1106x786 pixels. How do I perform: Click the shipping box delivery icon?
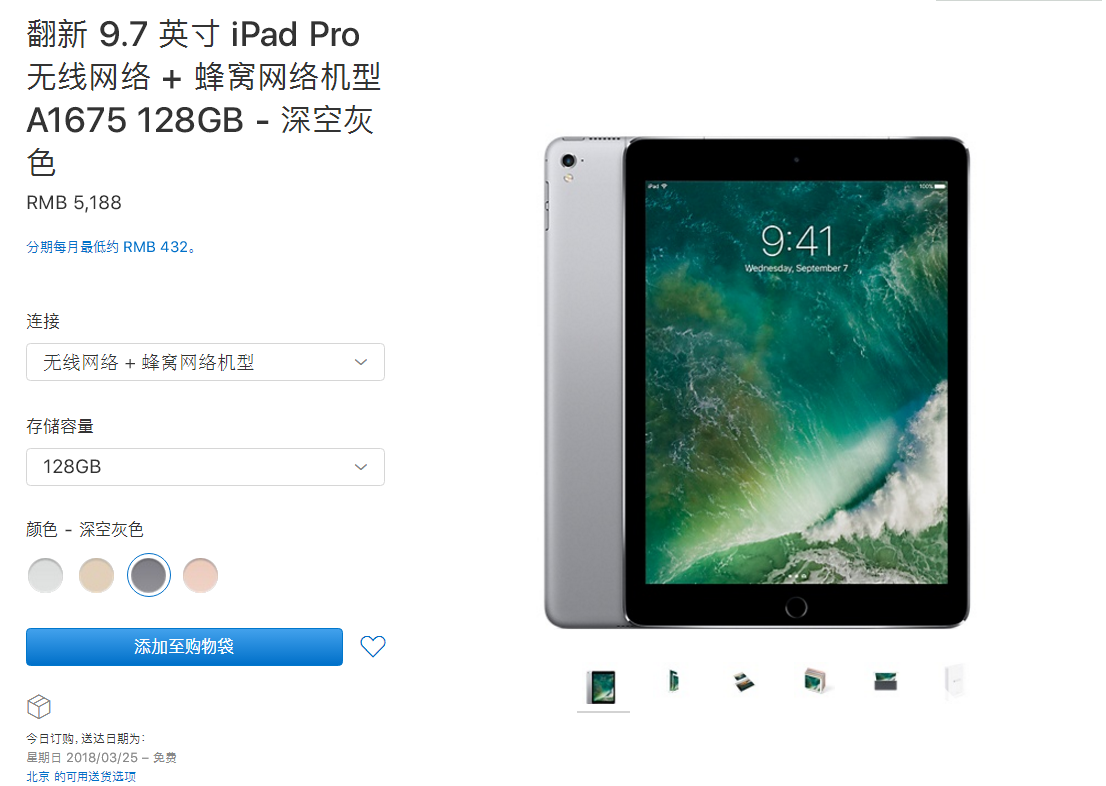[x=39, y=706]
